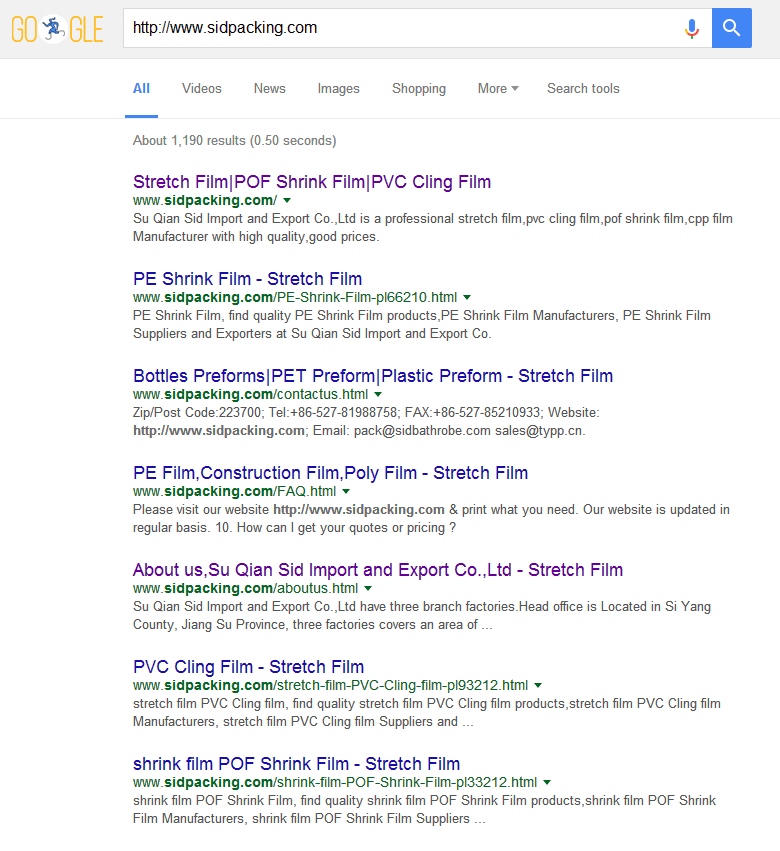
Task: Expand arrow beside stretch-film-PVC-Cling-film-pl93212.html URL
Action: pyautogui.click(x=538, y=685)
